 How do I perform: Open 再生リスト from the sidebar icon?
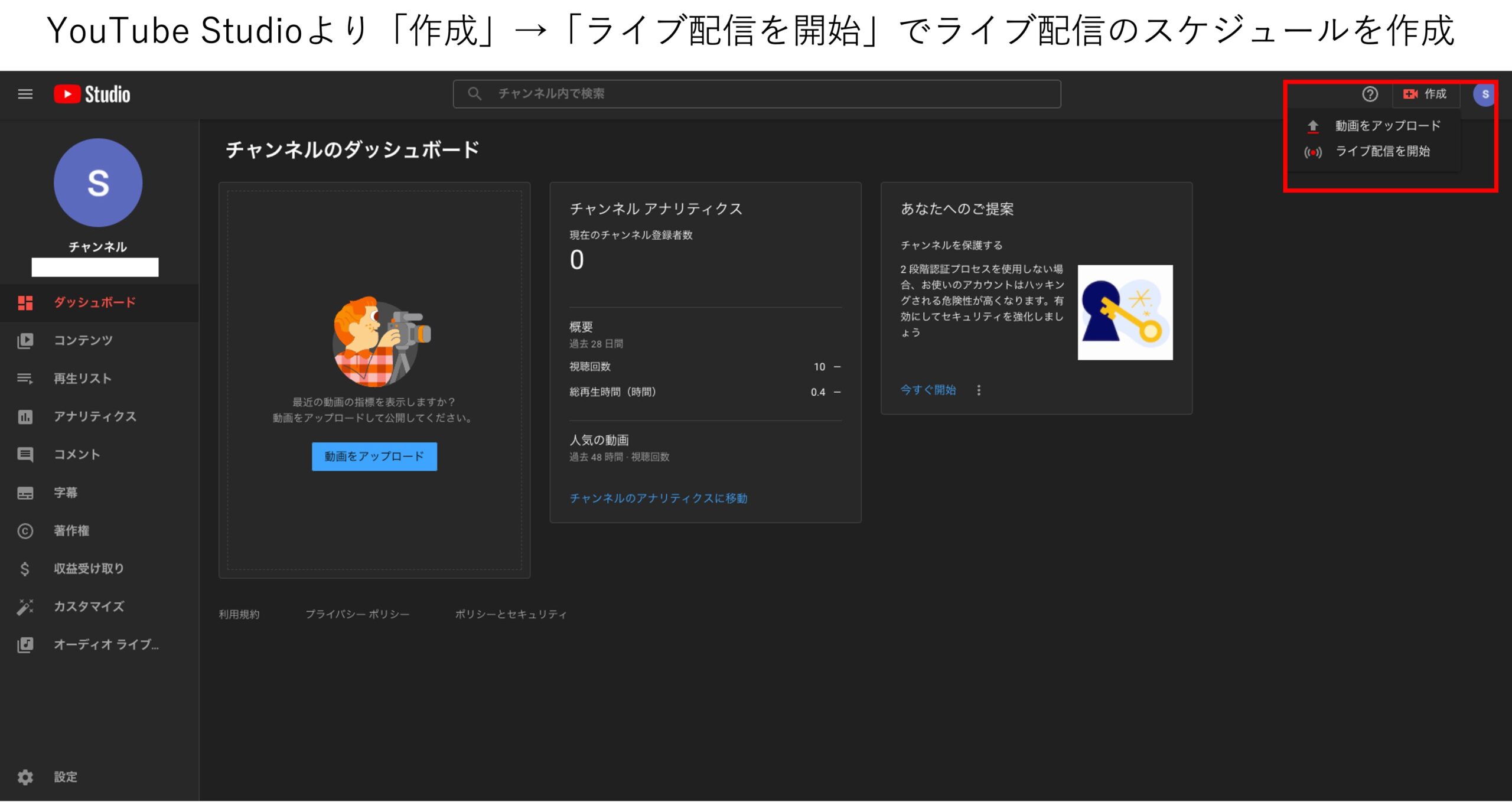[x=26, y=379]
